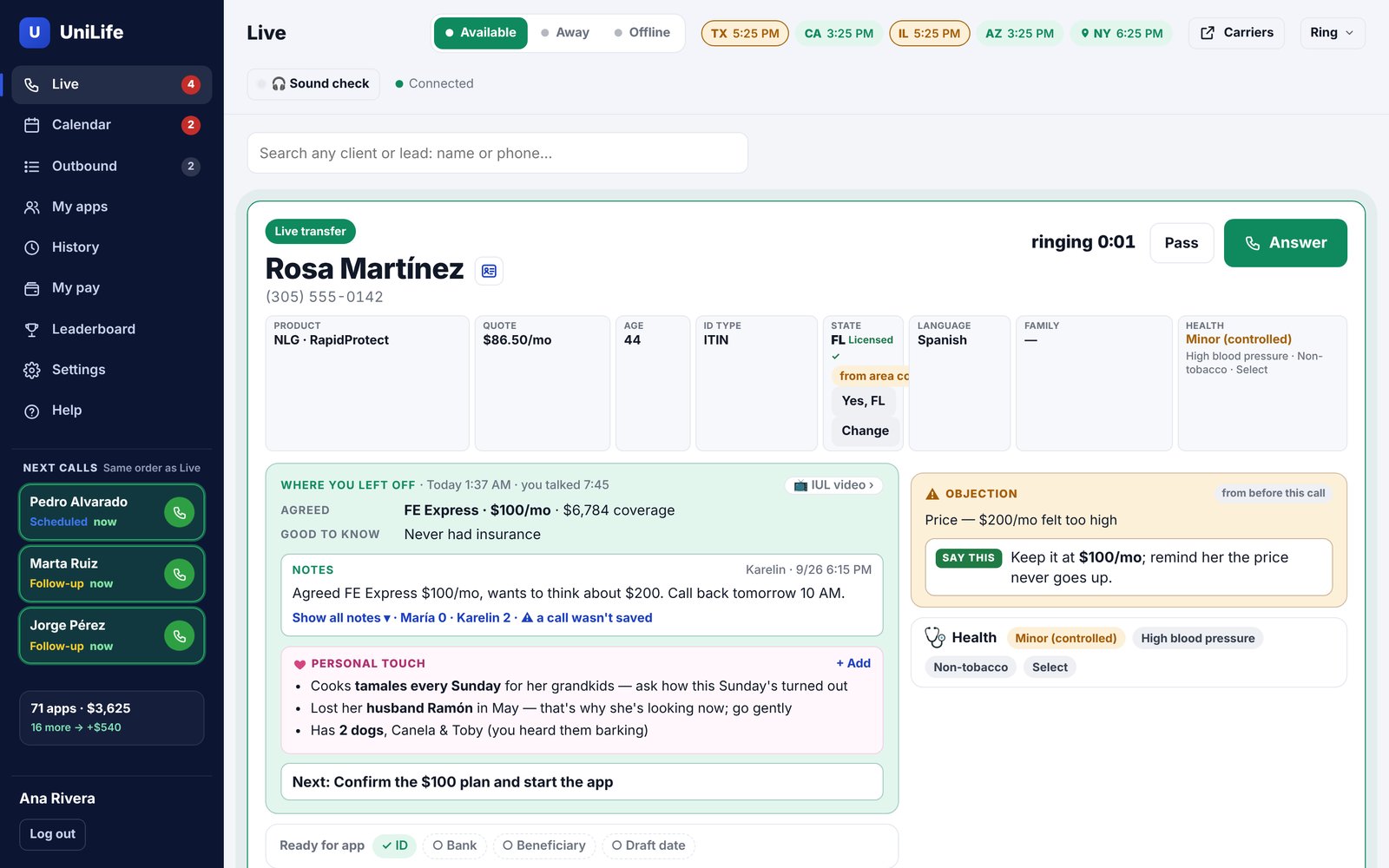Click the Help question mark icon
The height and width of the screenshot is (868, 1389).
tap(32, 411)
